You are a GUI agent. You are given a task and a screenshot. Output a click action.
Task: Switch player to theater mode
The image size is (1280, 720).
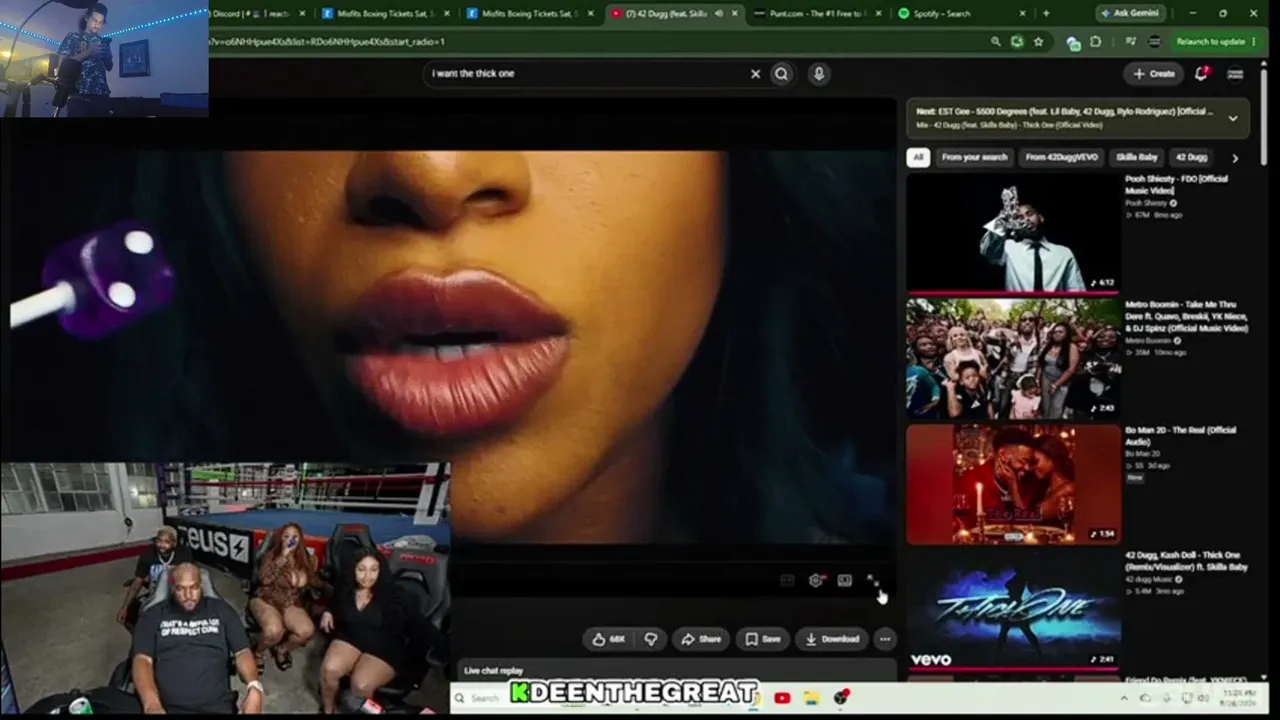(845, 580)
